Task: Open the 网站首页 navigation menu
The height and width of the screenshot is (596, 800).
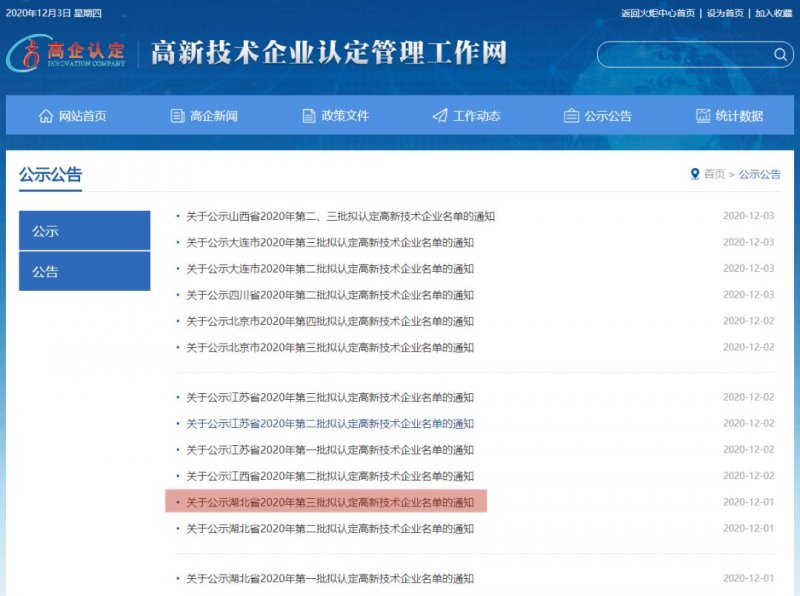Action: (72, 116)
